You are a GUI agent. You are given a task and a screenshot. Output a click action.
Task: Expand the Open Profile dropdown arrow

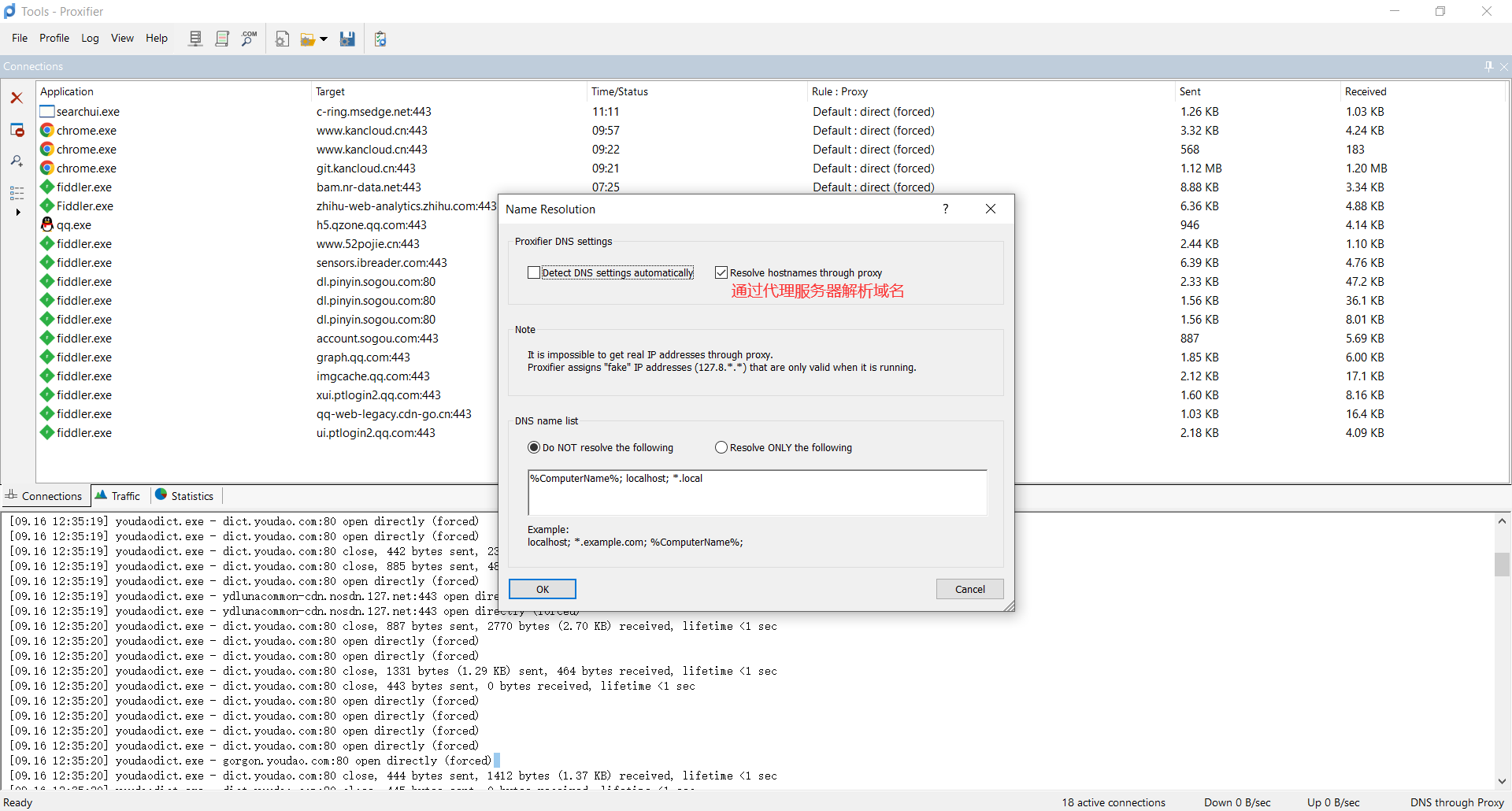click(324, 39)
